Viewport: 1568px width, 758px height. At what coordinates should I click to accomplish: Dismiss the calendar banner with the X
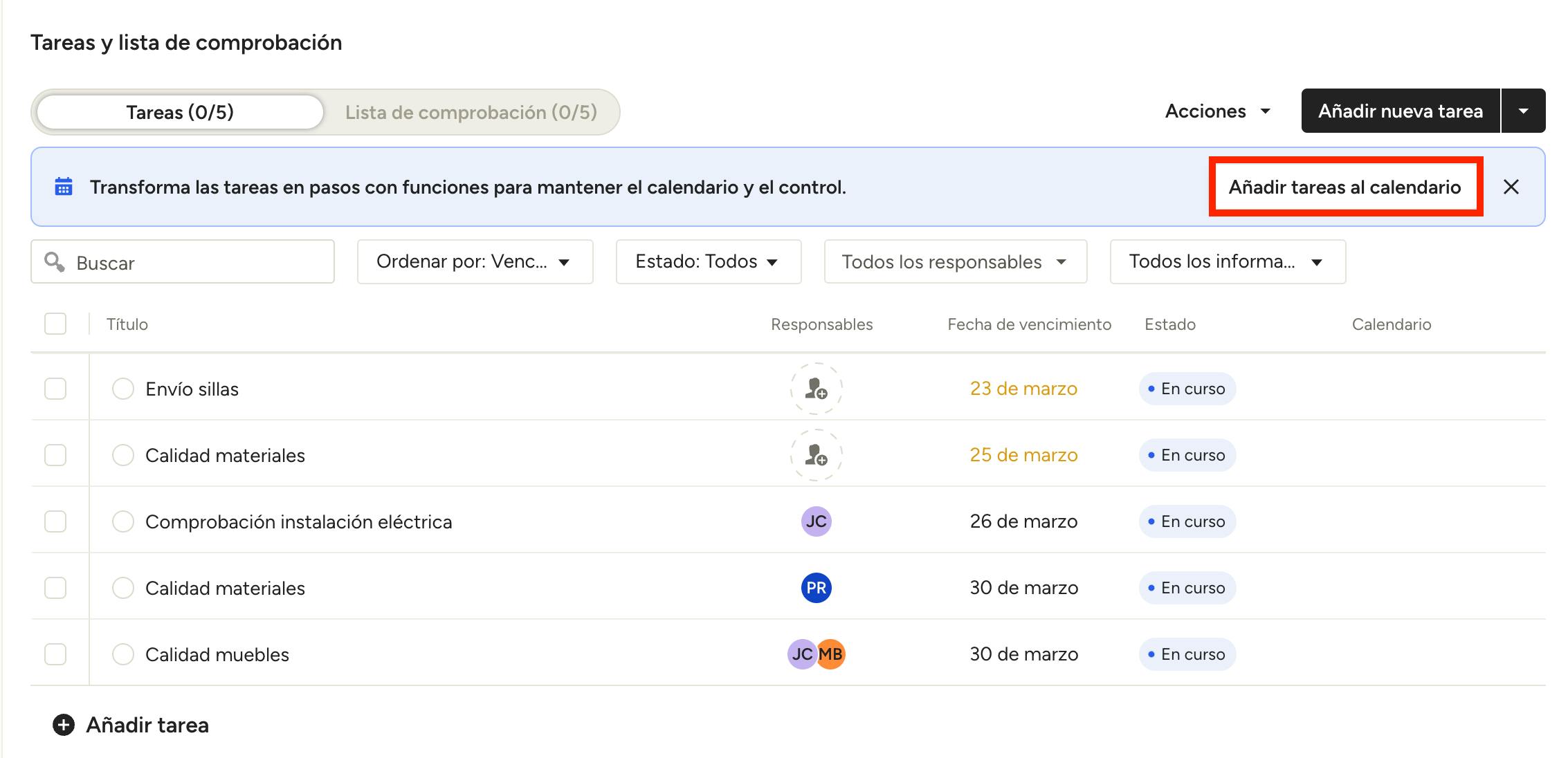click(1511, 187)
